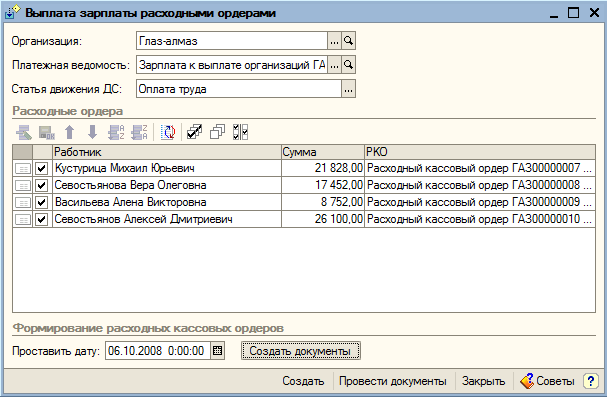The height and width of the screenshot is (397, 607).
Task: Sort the list ascending A-Z
Action: click(x=116, y=132)
